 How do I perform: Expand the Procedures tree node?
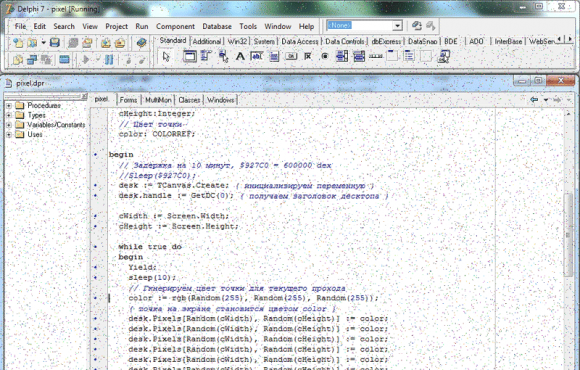[9, 105]
